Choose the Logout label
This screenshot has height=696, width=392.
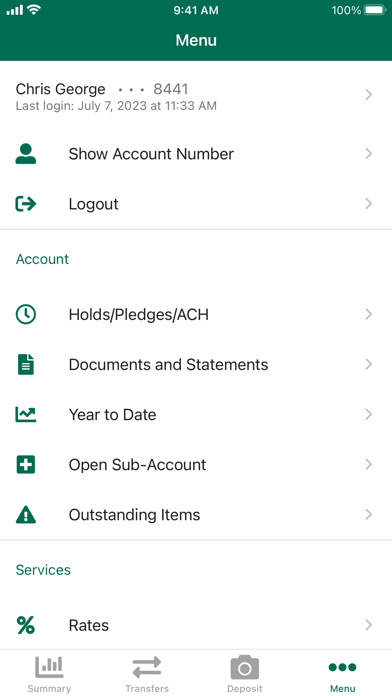click(93, 204)
